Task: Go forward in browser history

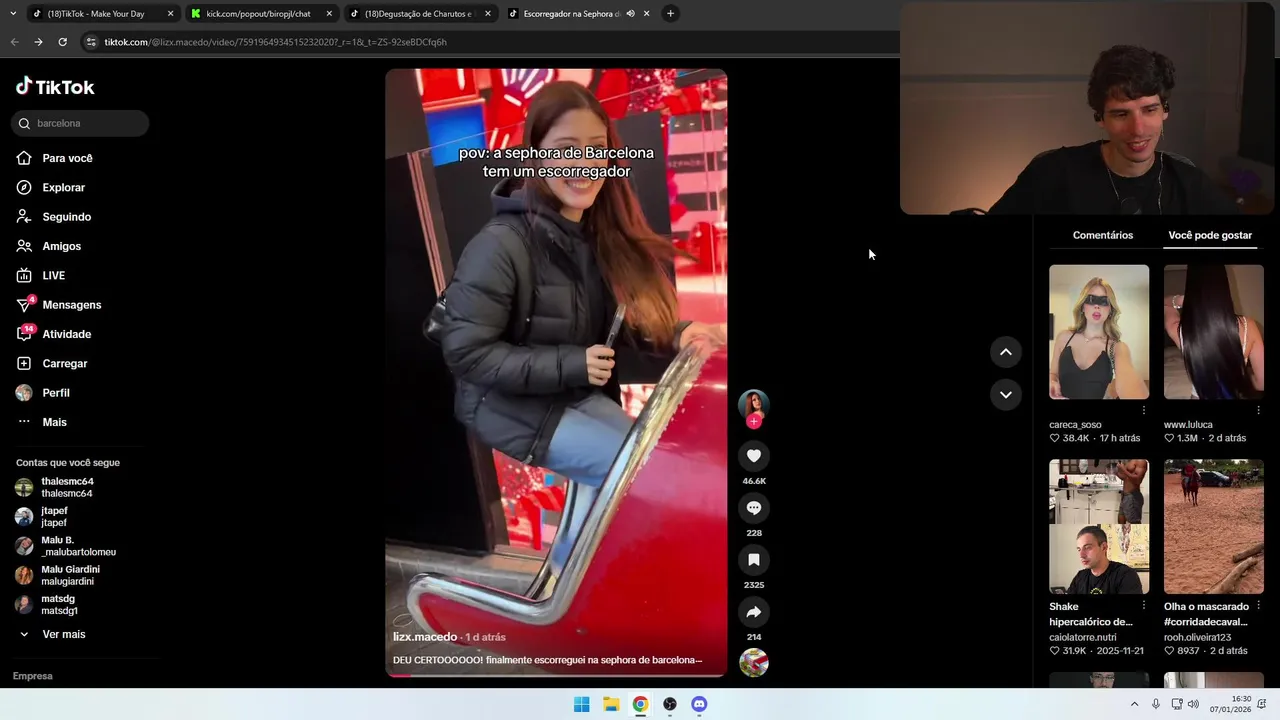Action: coord(38,42)
